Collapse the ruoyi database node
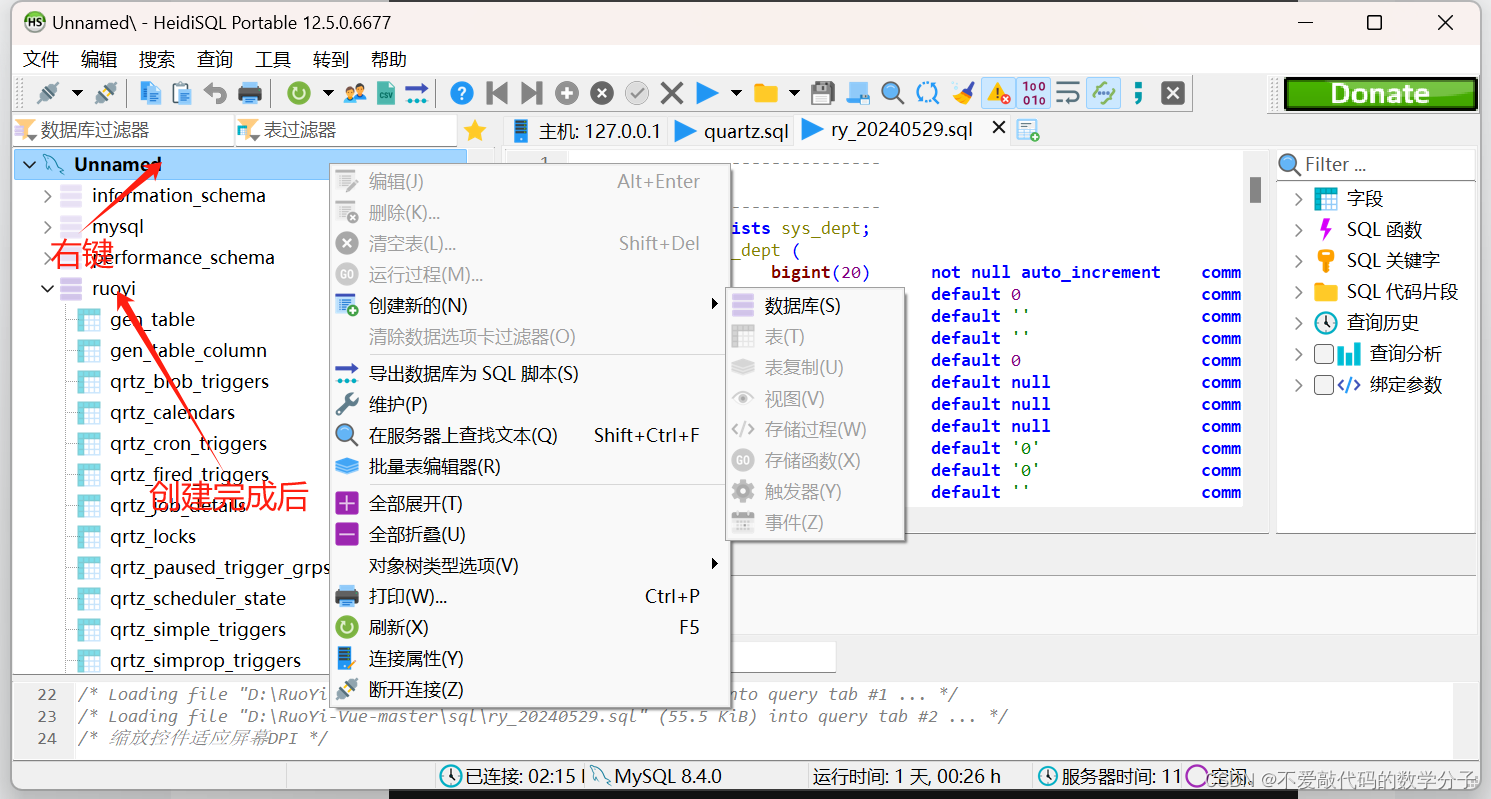Image resolution: width=1491 pixels, height=799 pixels. tap(47, 289)
